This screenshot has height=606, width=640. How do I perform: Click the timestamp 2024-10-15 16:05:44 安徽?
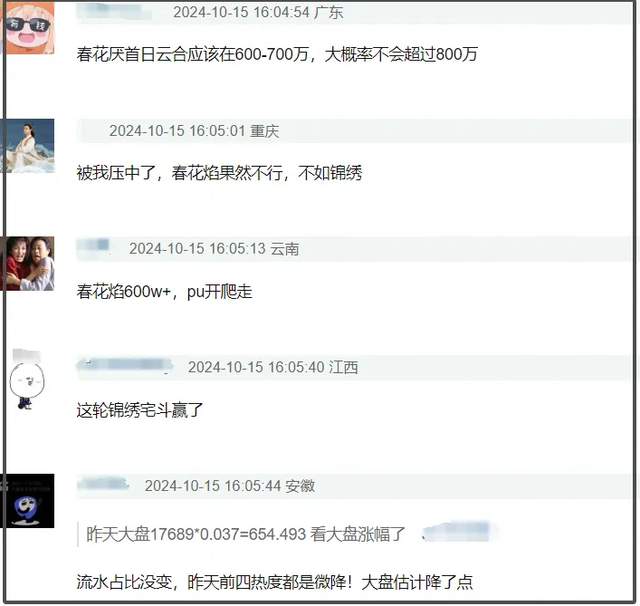pos(230,486)
